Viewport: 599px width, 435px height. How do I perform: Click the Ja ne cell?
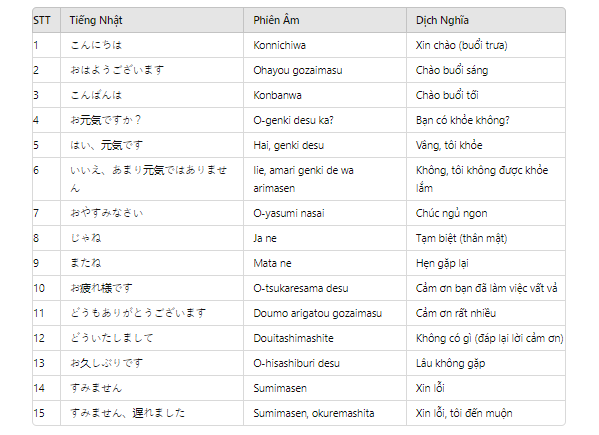coord(325,238)
